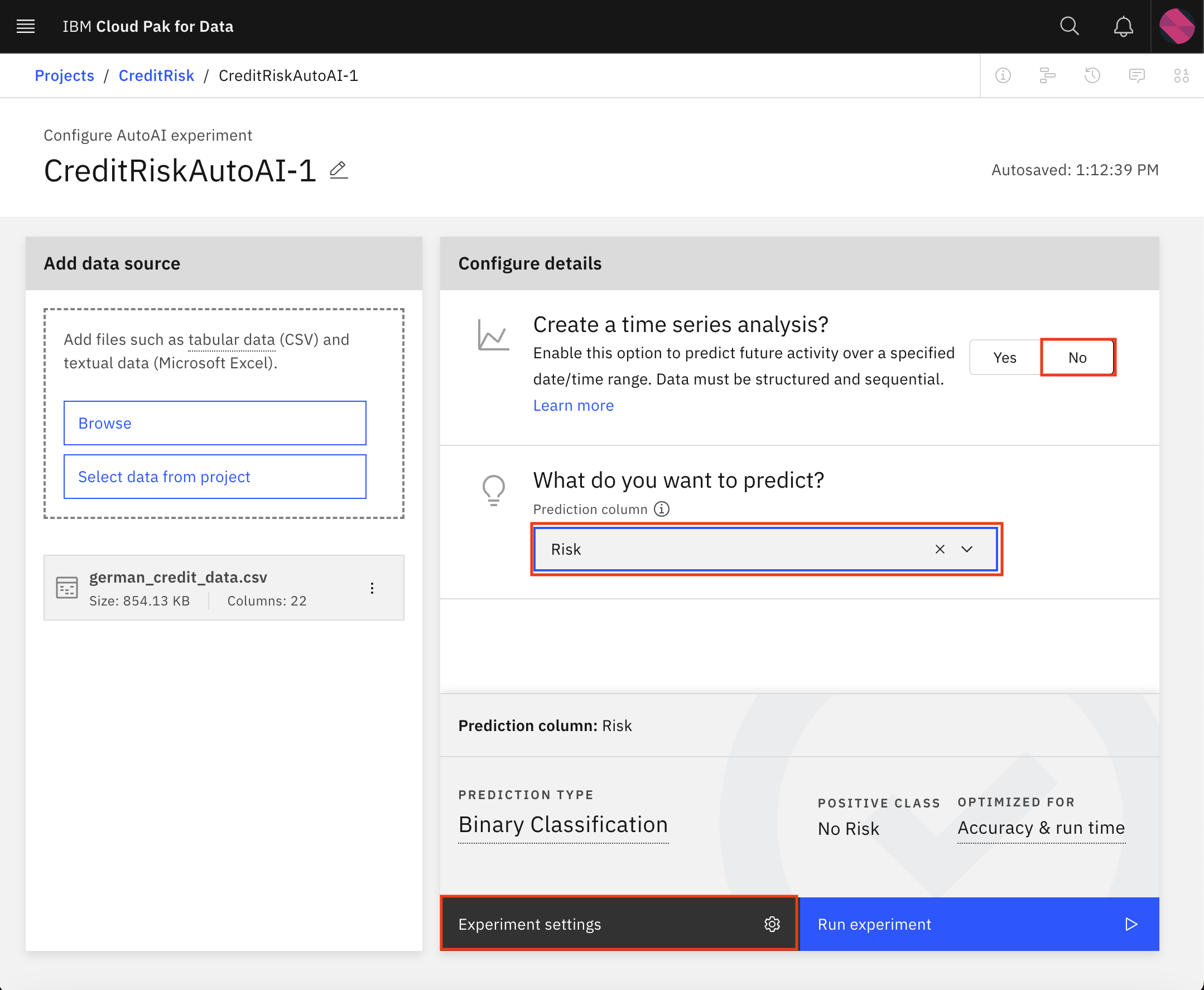Click the notifications bell icon
Screen dimensions: 1204x990
[1123, 27]
